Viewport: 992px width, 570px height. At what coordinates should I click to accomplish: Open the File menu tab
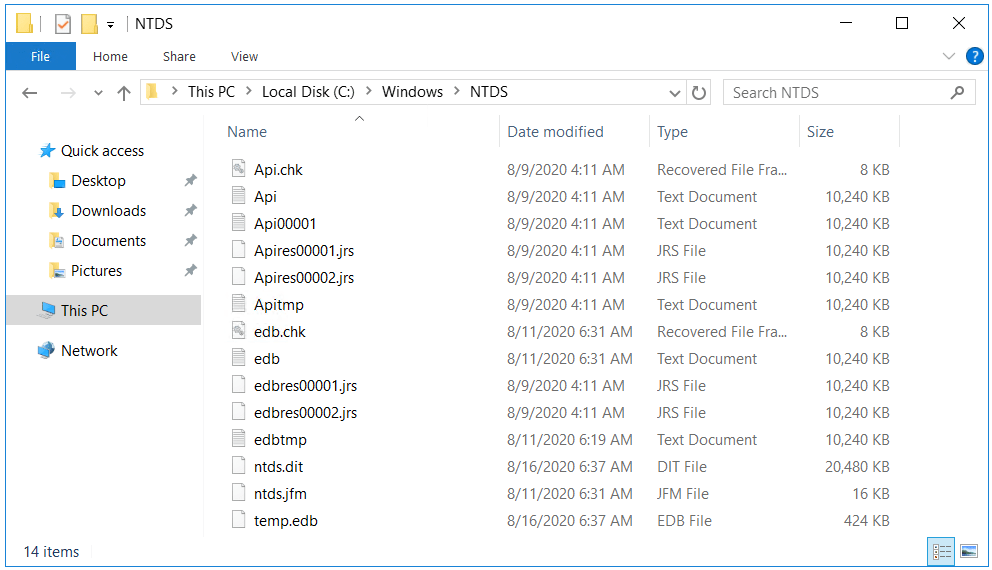point(40,56)
